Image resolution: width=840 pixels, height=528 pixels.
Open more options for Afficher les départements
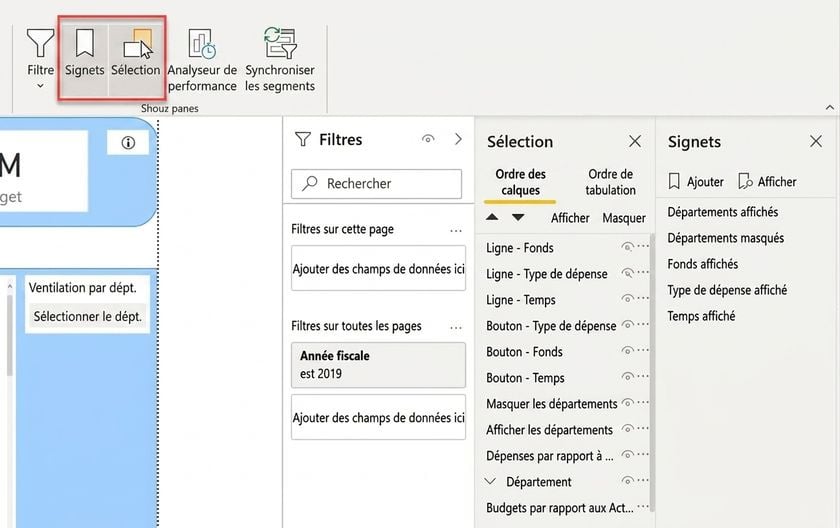click(643, 429)
